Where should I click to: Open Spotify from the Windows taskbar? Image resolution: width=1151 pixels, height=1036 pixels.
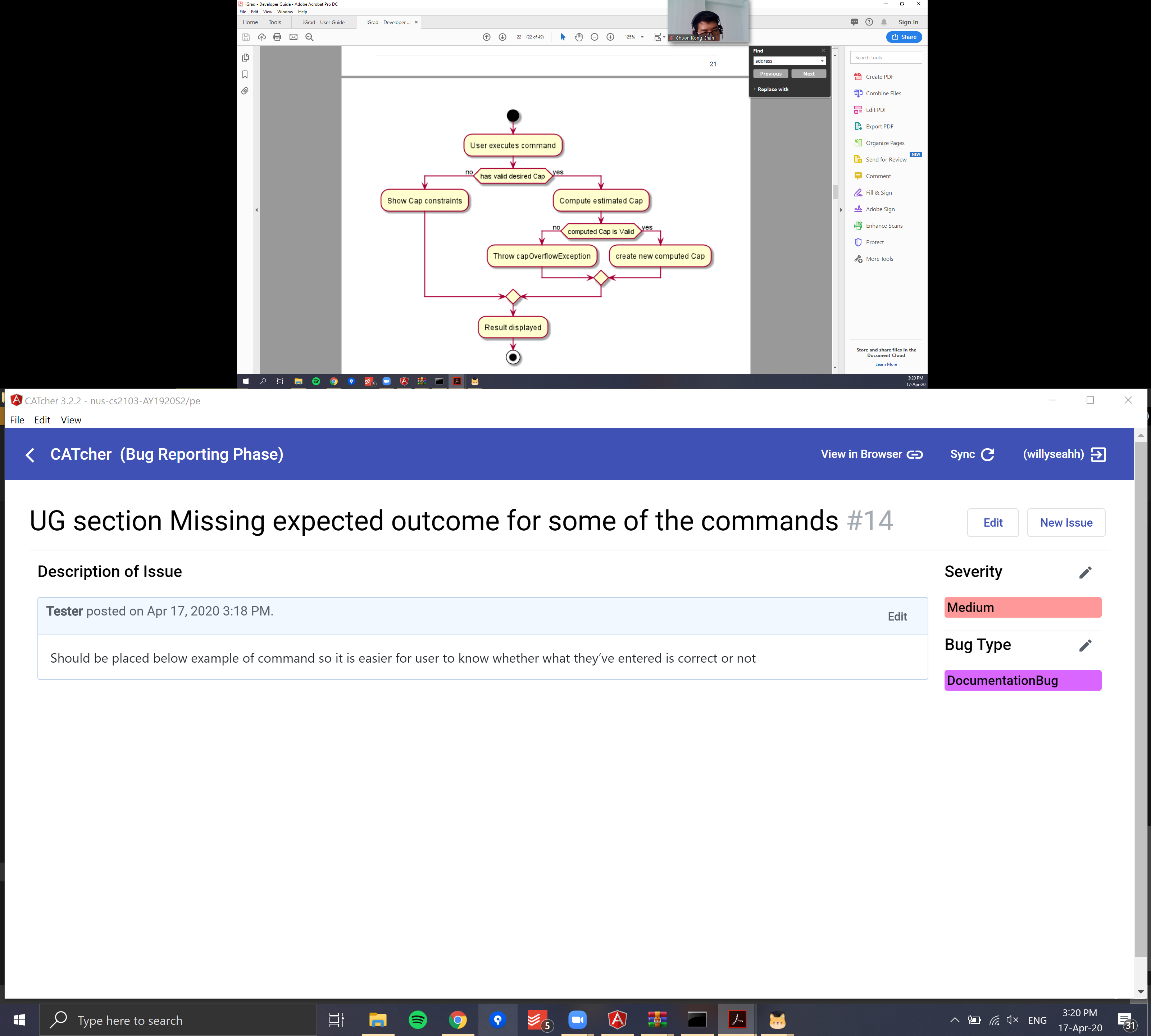[418, 1020]
